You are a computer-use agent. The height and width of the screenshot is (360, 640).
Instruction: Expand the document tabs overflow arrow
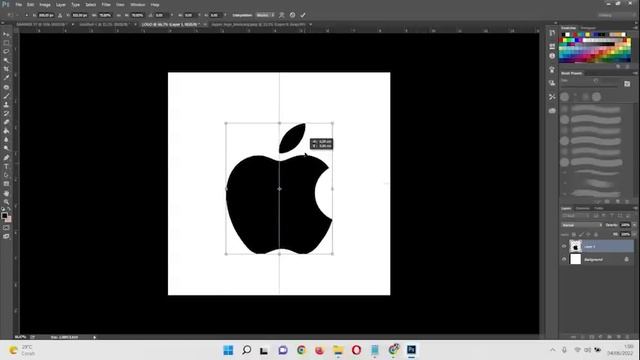click(311, 24)
